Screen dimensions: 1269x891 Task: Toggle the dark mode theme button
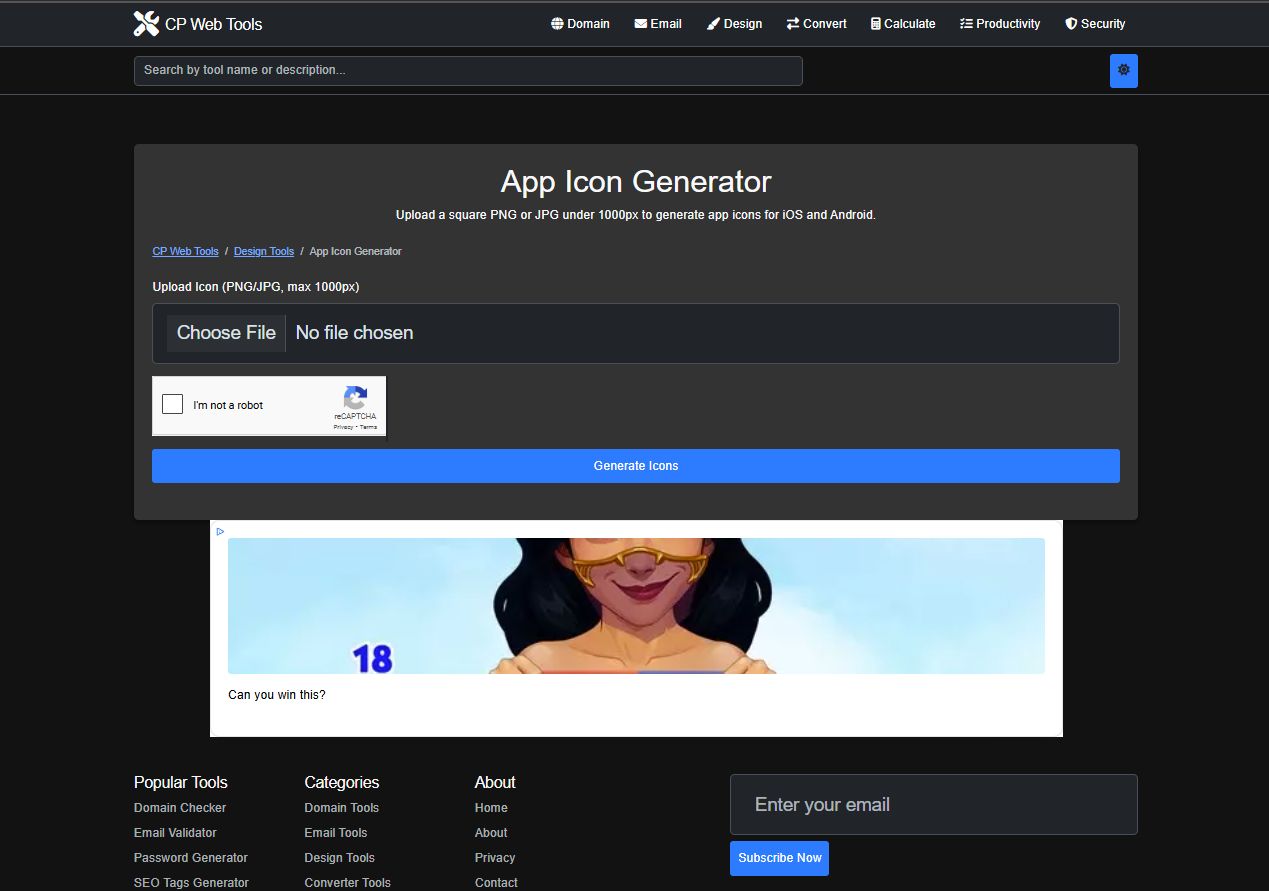click(1123, 70)
